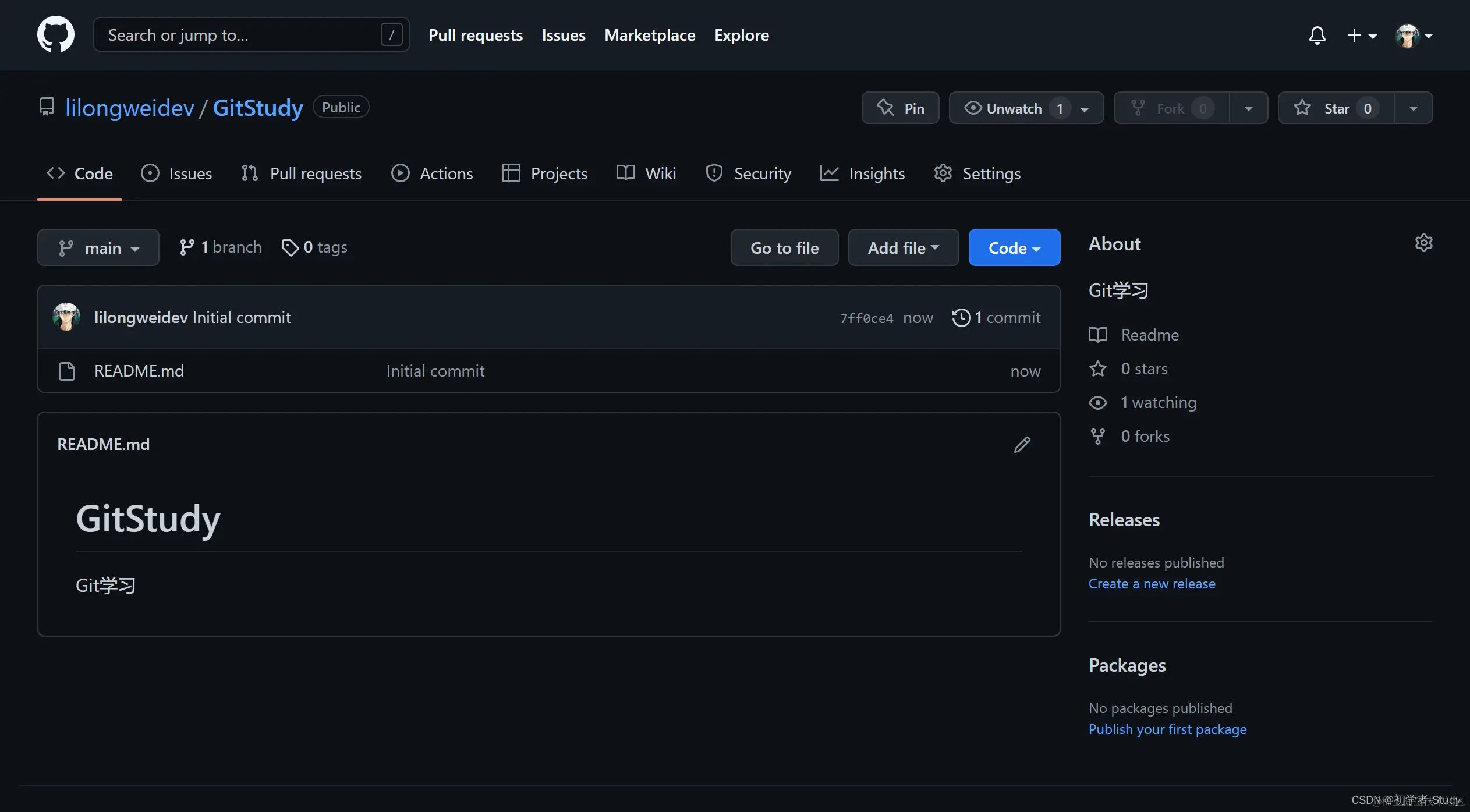
Task: Click the README.md file icon
Action: (67, 371)
